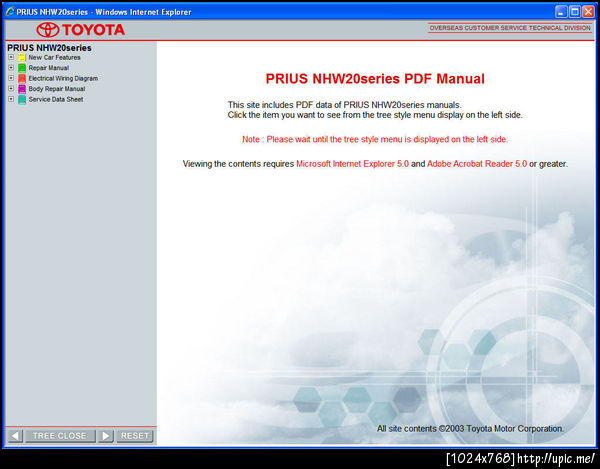Expand the Service Data Sheet tree node
600x469 pixels.
(x=11, y=99)
